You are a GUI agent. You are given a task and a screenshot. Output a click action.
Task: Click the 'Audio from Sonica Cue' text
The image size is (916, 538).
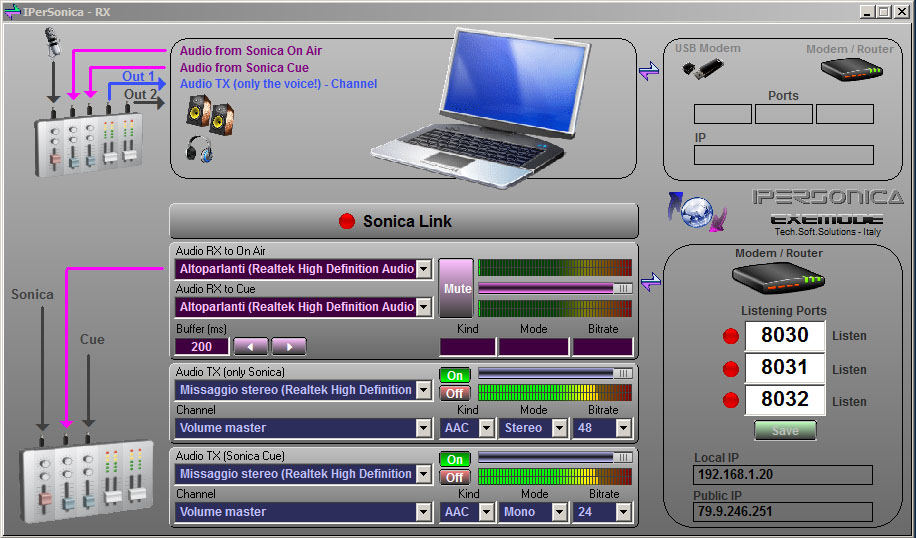[244, 68]
